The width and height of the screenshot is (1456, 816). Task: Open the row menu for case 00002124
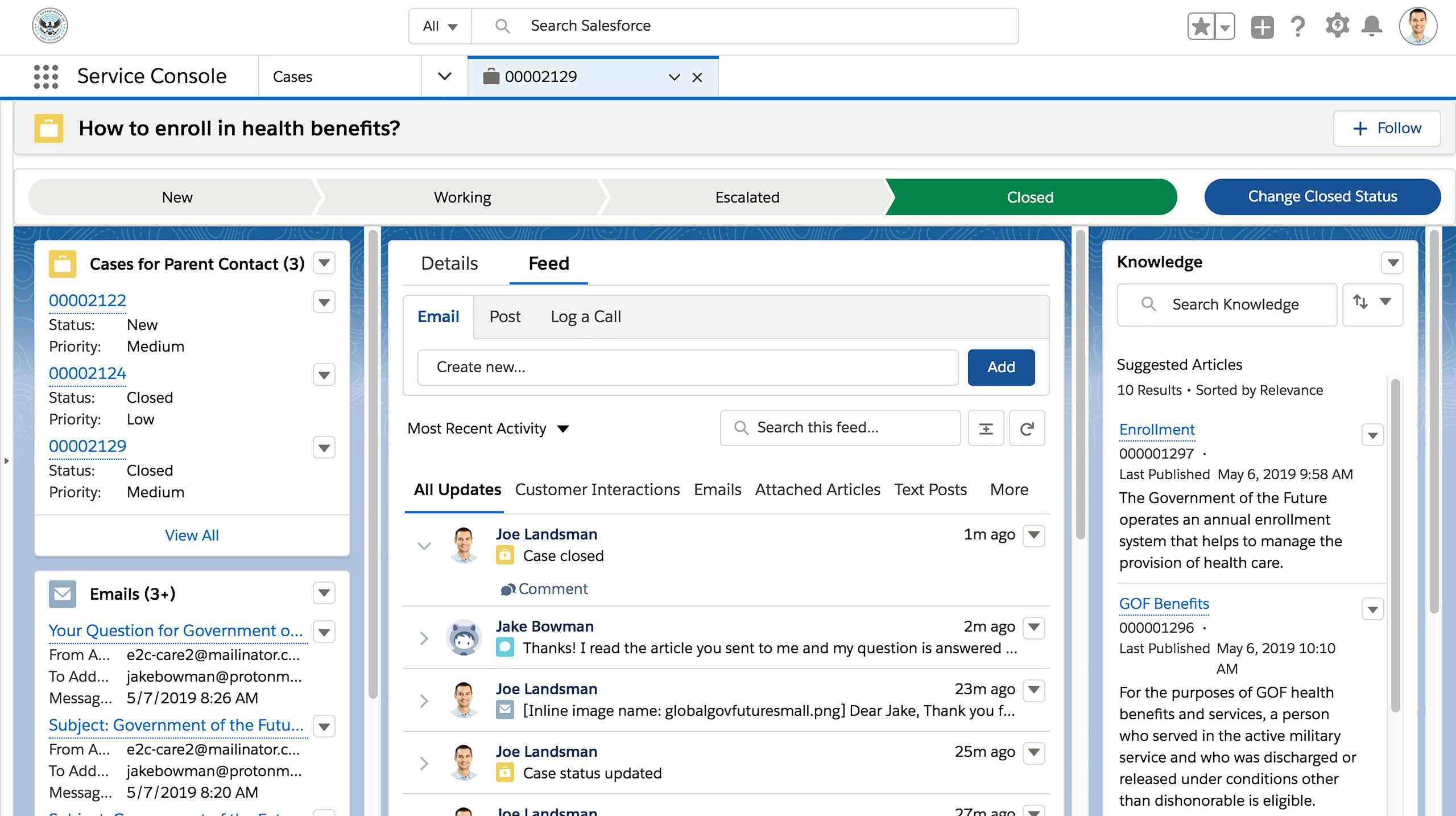click(x=324, y=374)
